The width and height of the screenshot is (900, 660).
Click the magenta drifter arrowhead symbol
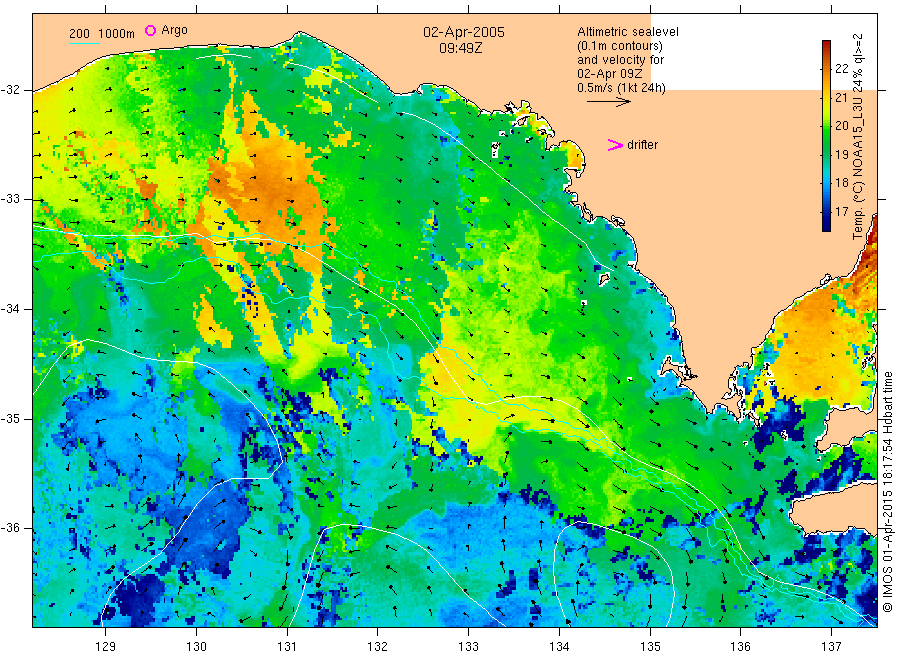[x=615, y=145]
